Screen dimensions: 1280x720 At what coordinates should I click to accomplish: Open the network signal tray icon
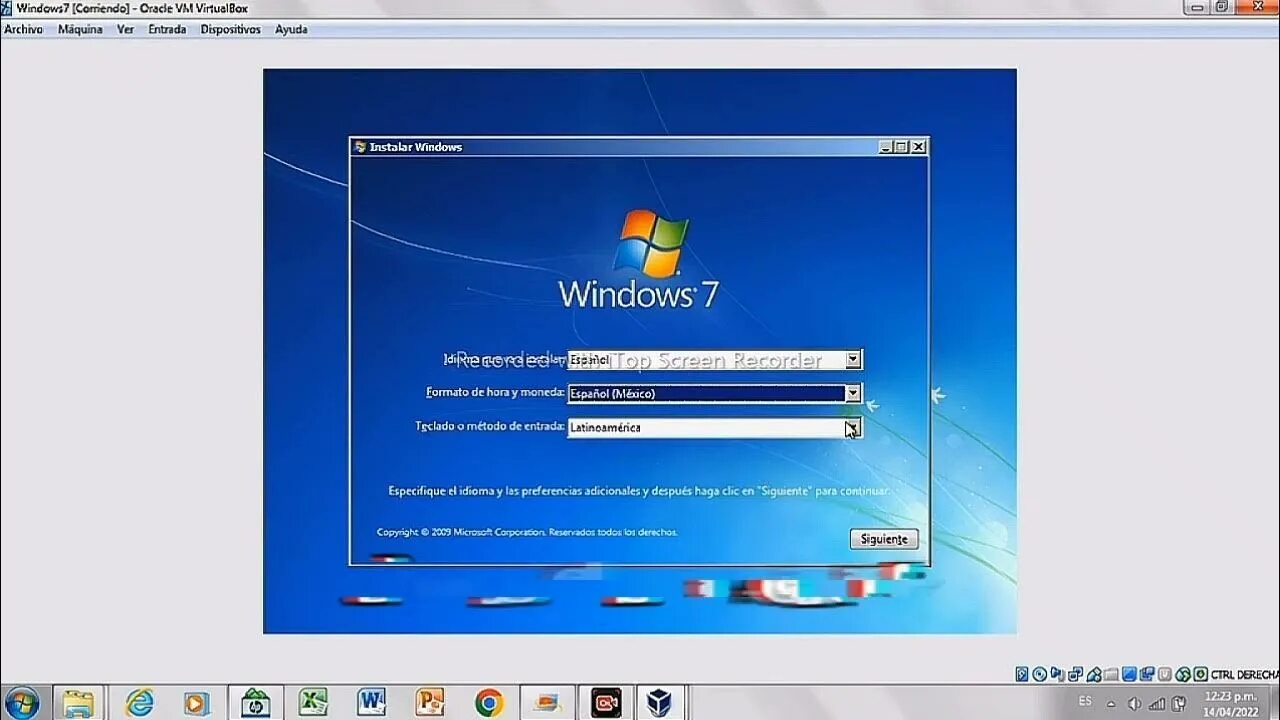pos(1157,703)
